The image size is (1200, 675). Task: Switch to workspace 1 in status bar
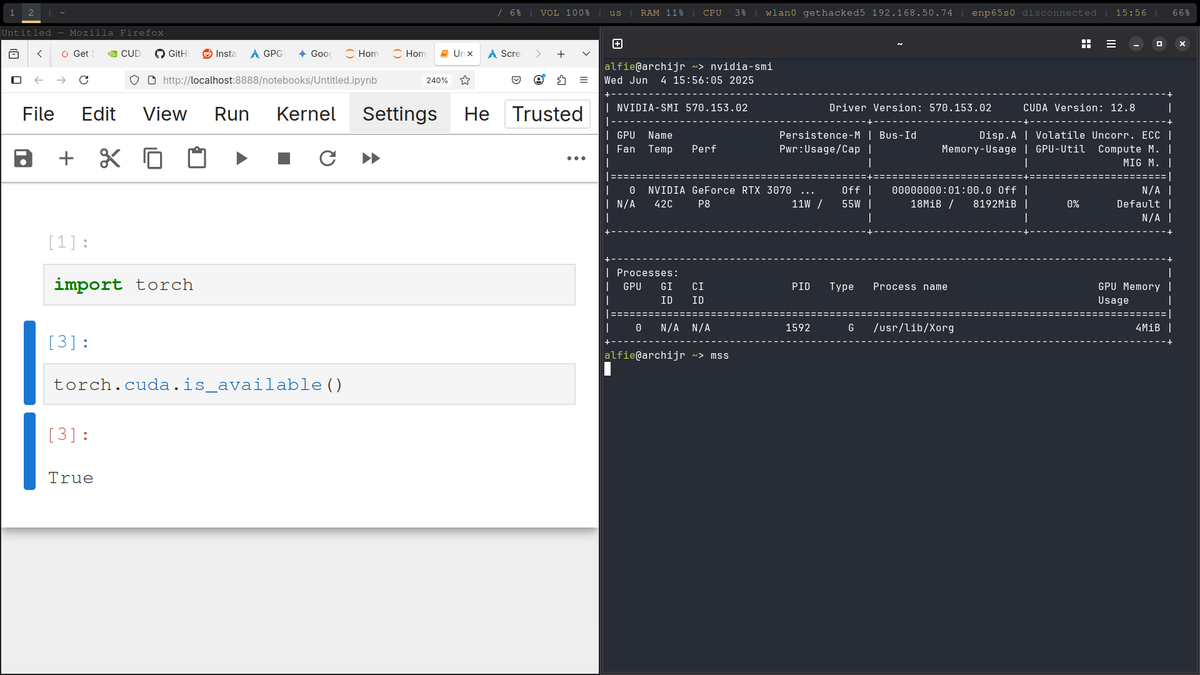click(12, 12)
